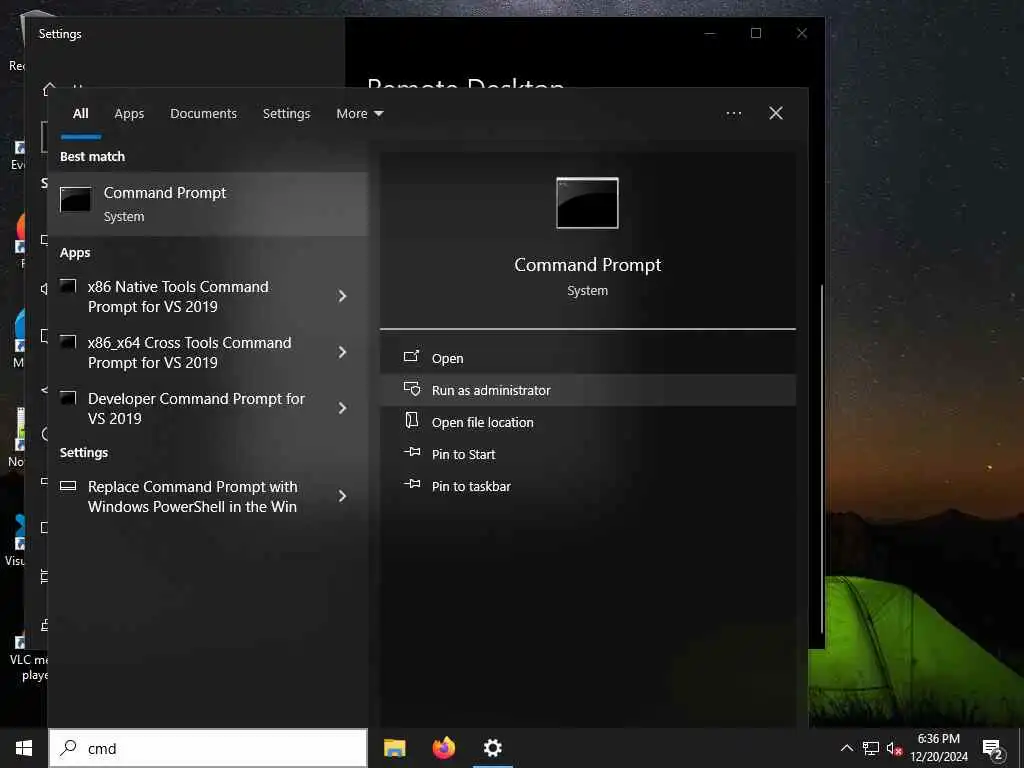
Task: Open x86_x64 Cross Tools Command Prompt result
Action: tap(189, 353)
